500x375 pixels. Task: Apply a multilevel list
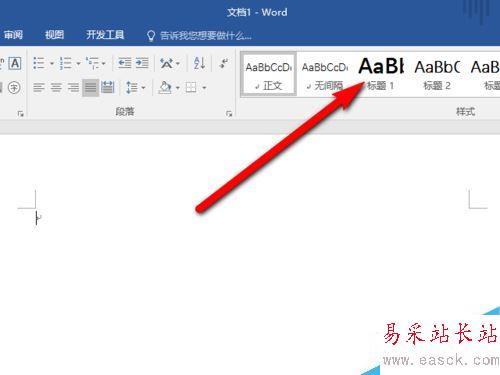[x=92, y=63]
